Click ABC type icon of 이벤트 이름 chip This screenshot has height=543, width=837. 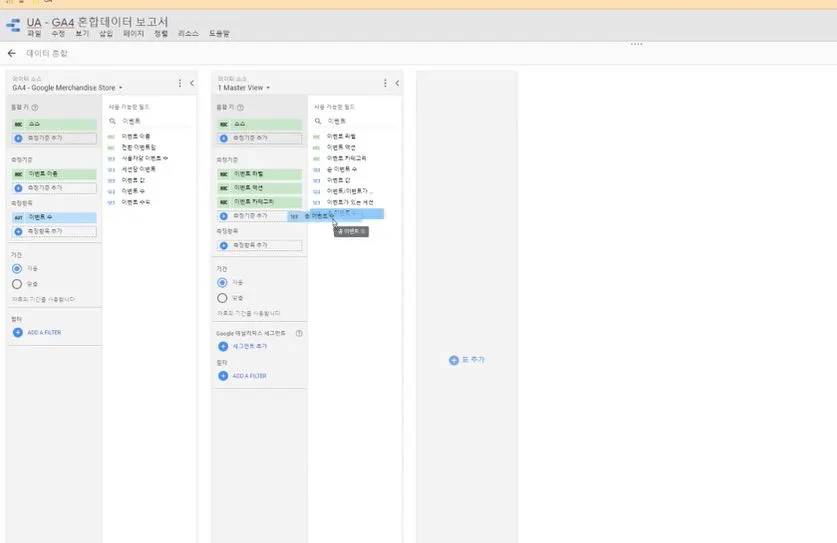coord(19,174)
